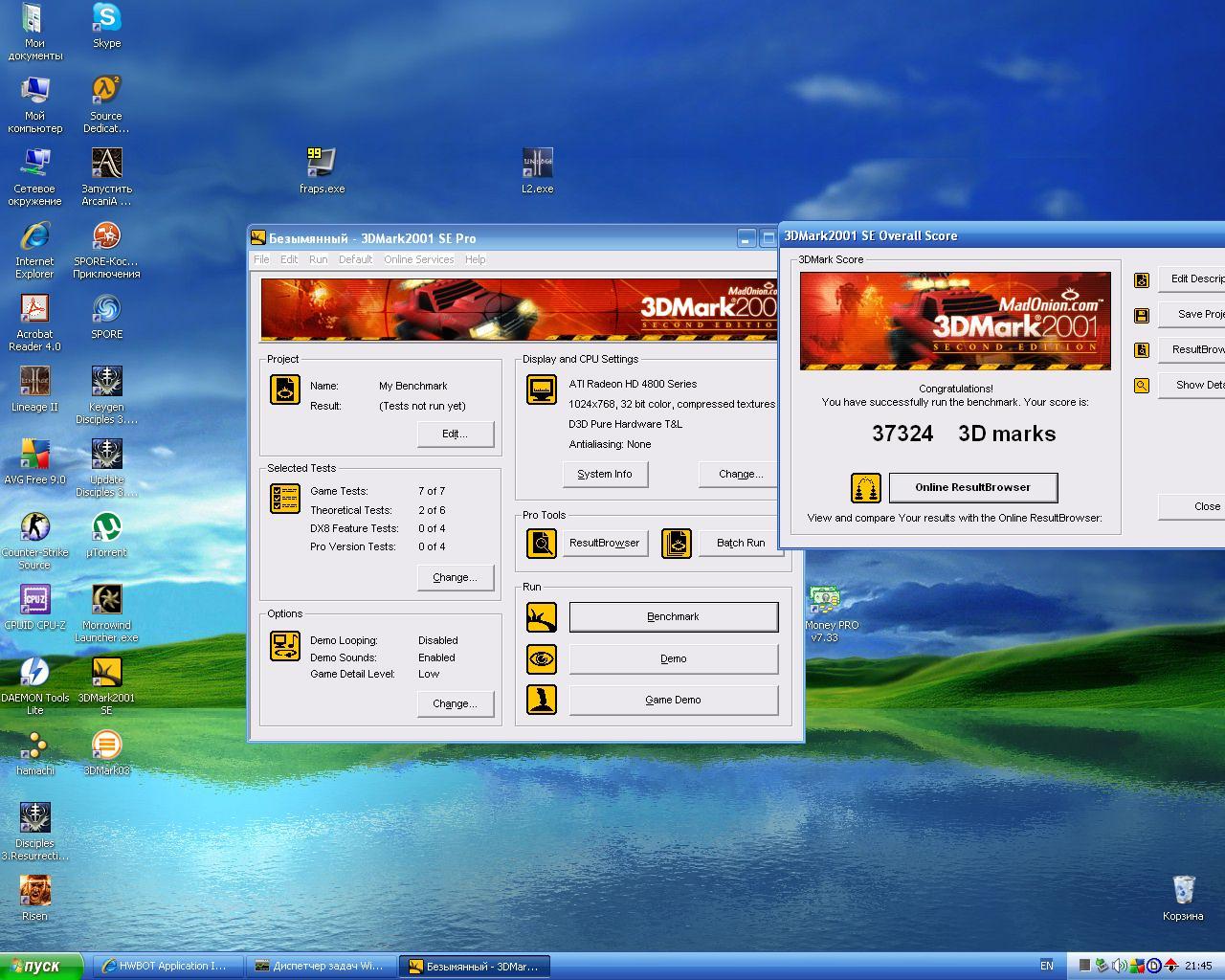
Task: Click the Benchmark run icon
Action: pos(542,616)
